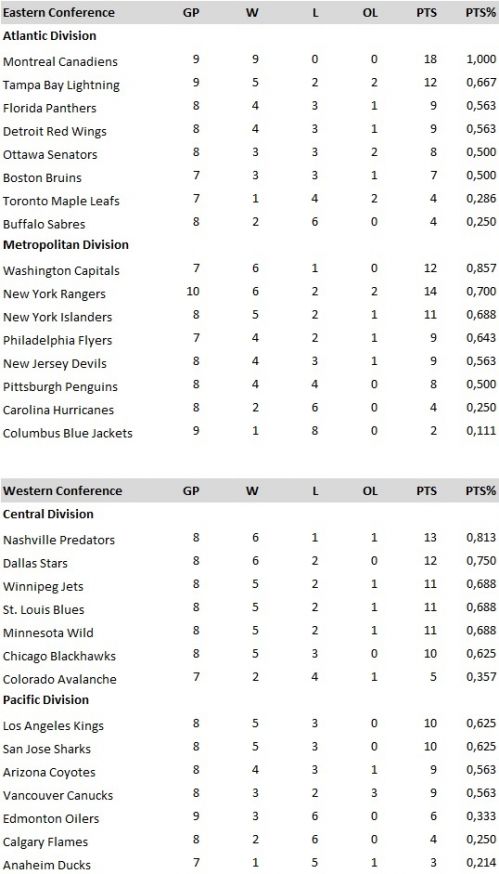Click the Eastern Conference PTS% column header
This screenshot has width=499, height=874.
click(481, 12)
